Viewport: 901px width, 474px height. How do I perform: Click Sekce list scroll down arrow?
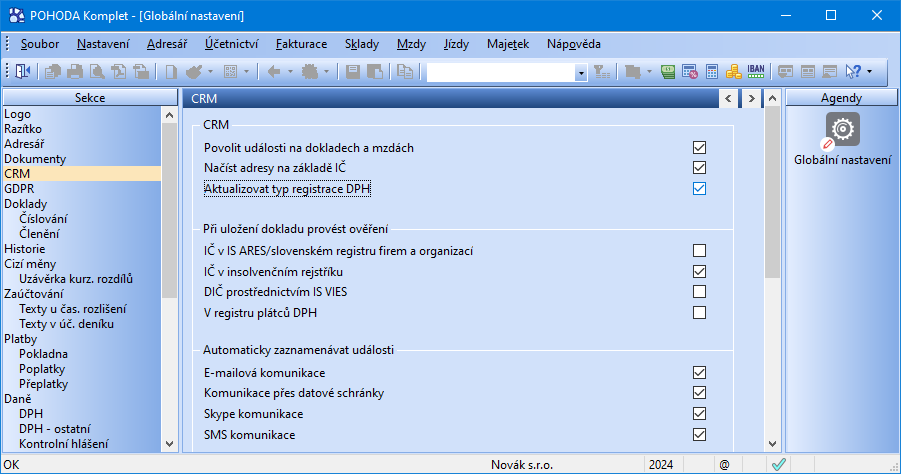[x=170, y=444]
